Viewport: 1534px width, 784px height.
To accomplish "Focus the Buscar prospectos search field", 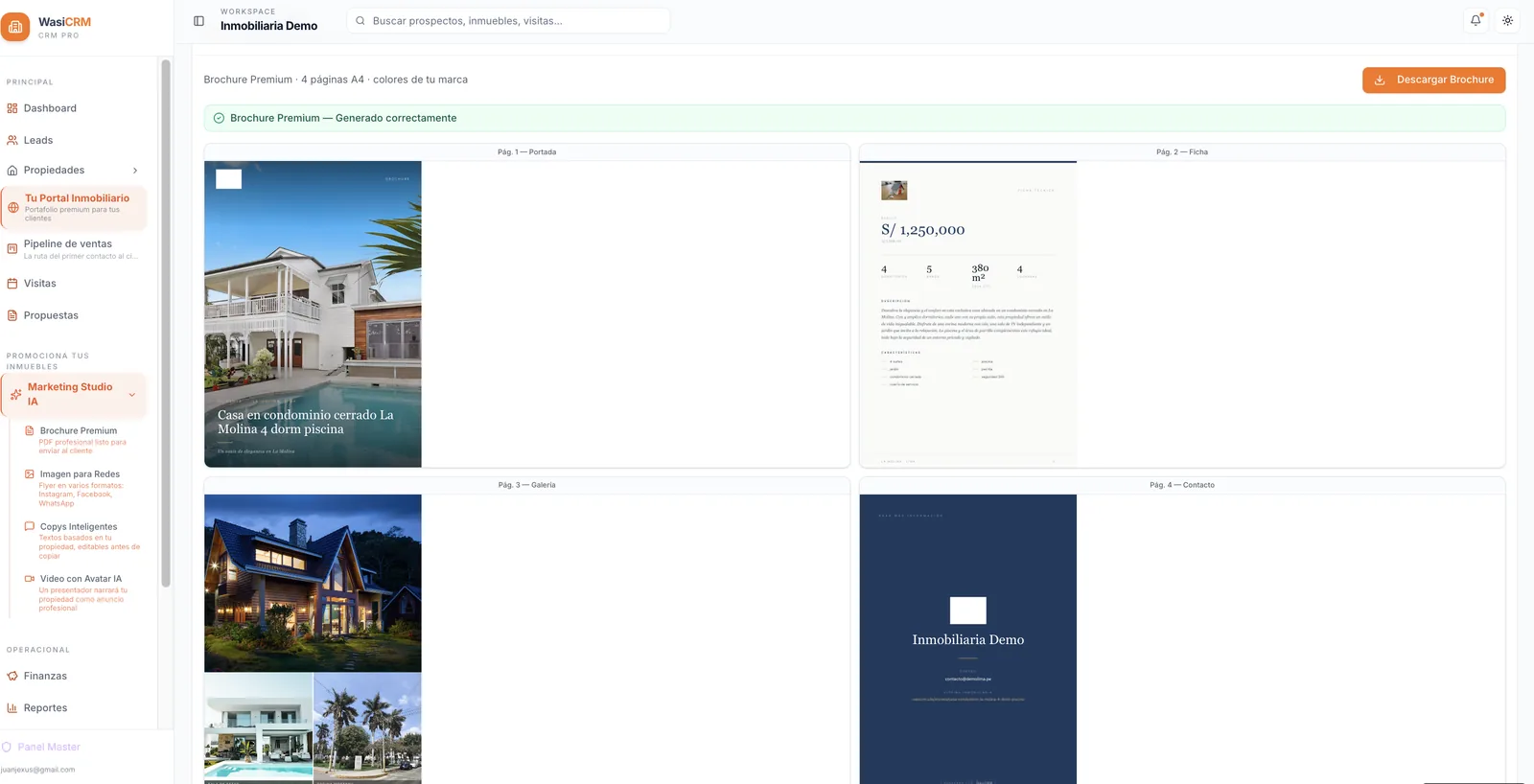I will pos(508,20).
